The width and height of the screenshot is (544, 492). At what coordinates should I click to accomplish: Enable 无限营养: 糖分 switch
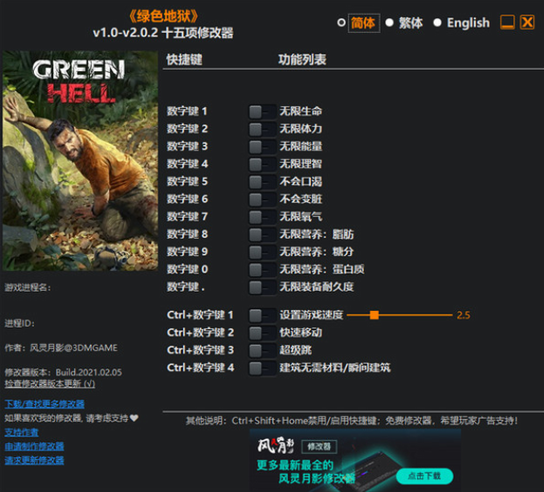pyautogui.click(x=262, y=252)
